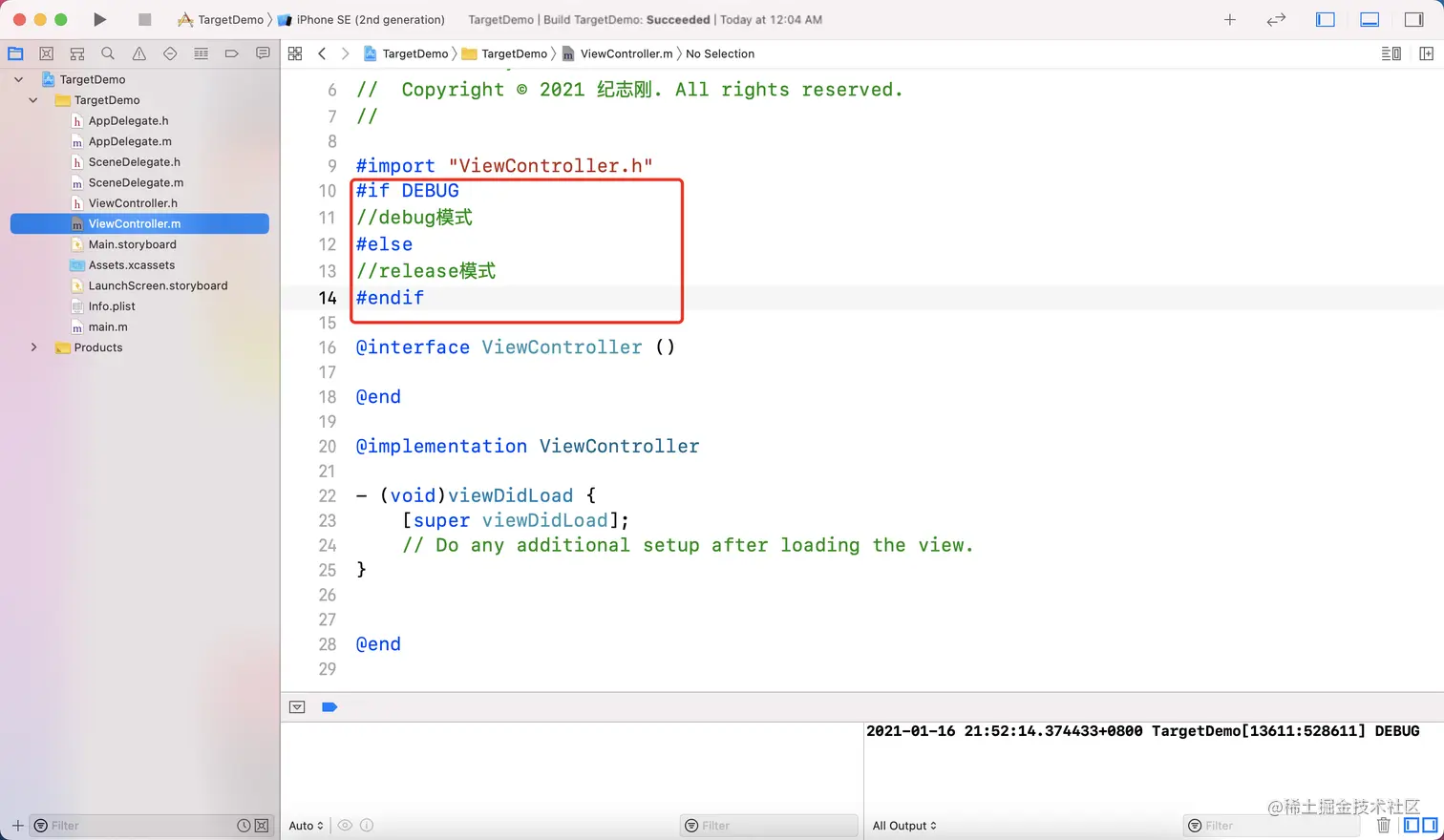This screenshot has height=840, width=1444.
Task: Open the related items grid menu
Action: 295,53
